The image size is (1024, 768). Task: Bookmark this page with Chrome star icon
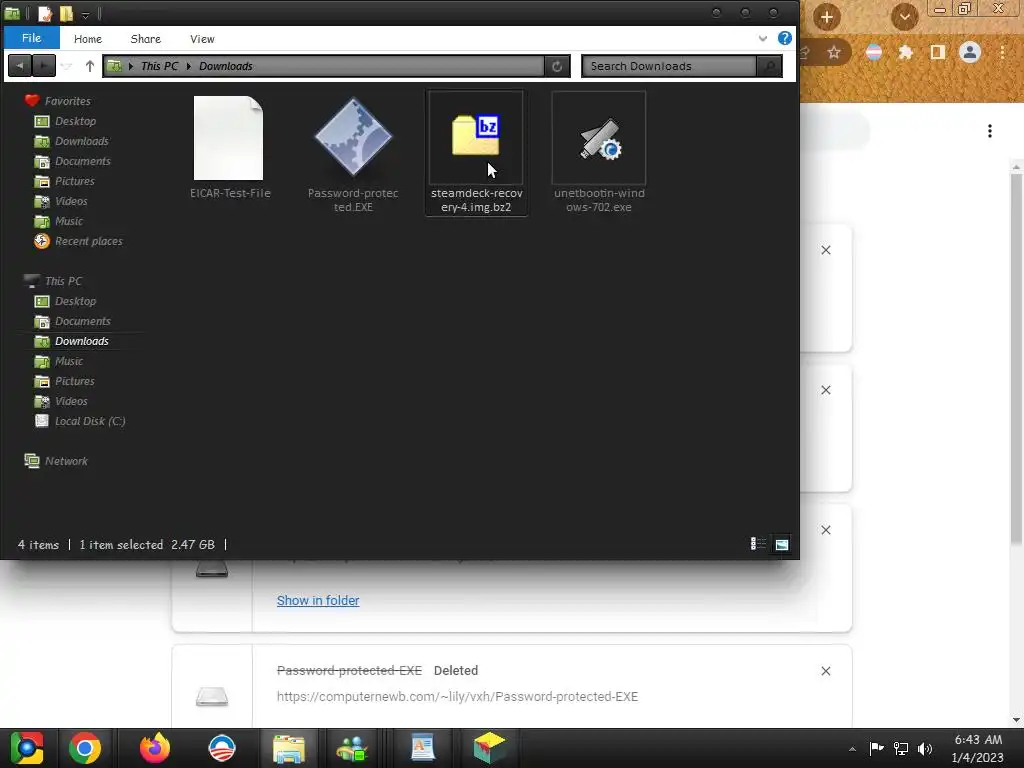click(x=834, y=52)
